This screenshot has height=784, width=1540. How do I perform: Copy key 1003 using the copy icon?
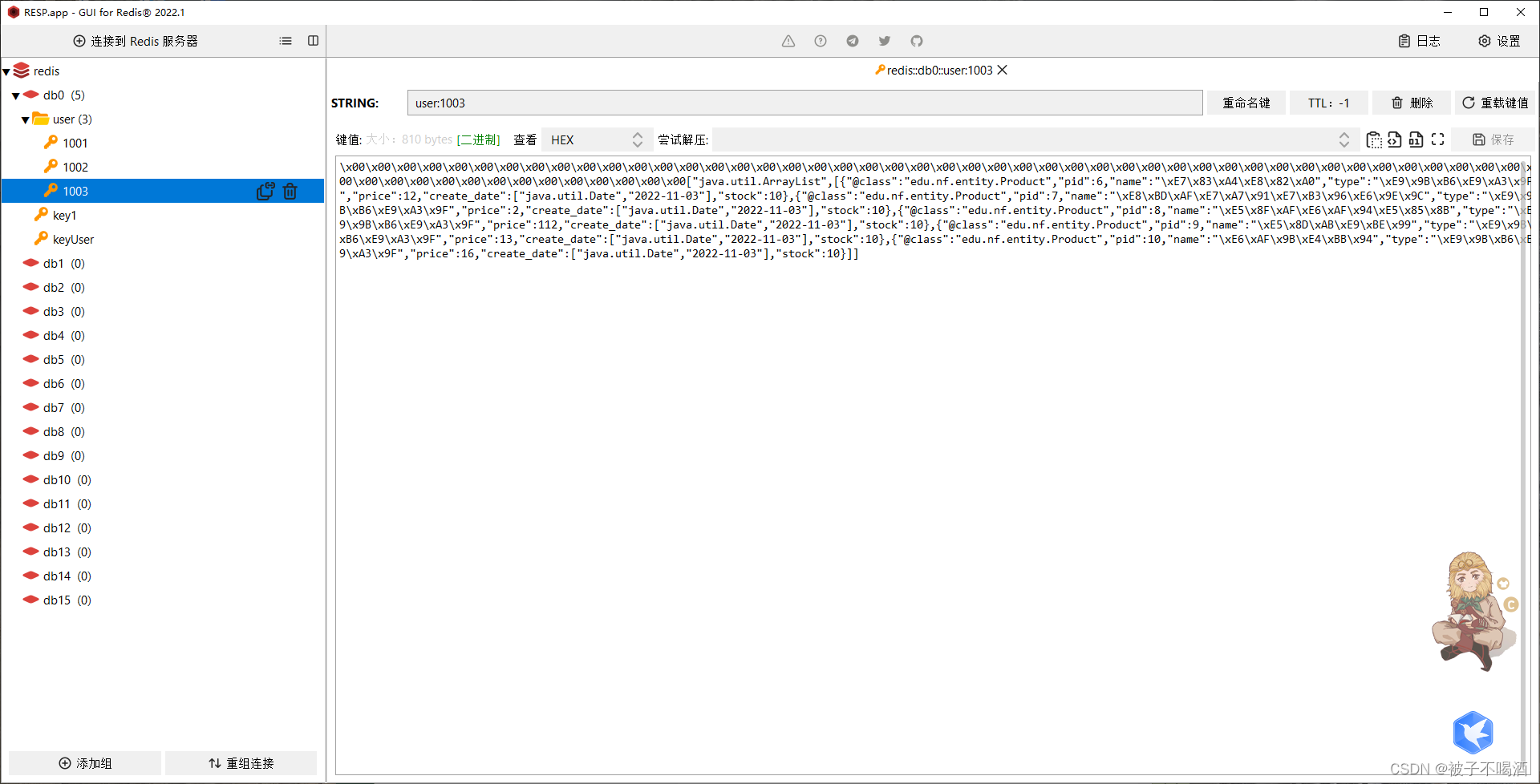(265, 192)
